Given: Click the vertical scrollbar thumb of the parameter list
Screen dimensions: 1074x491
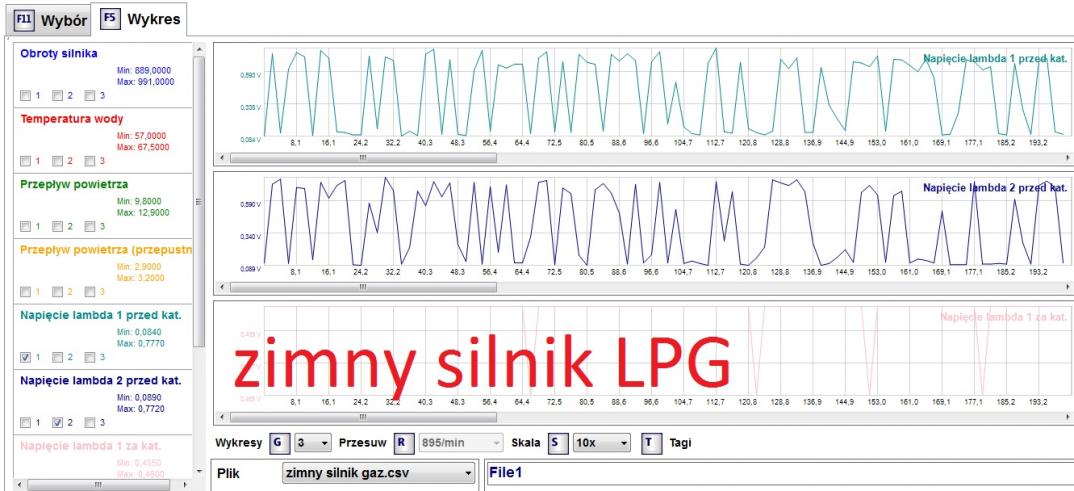Looking at the screenshot, I should [199, 201].
